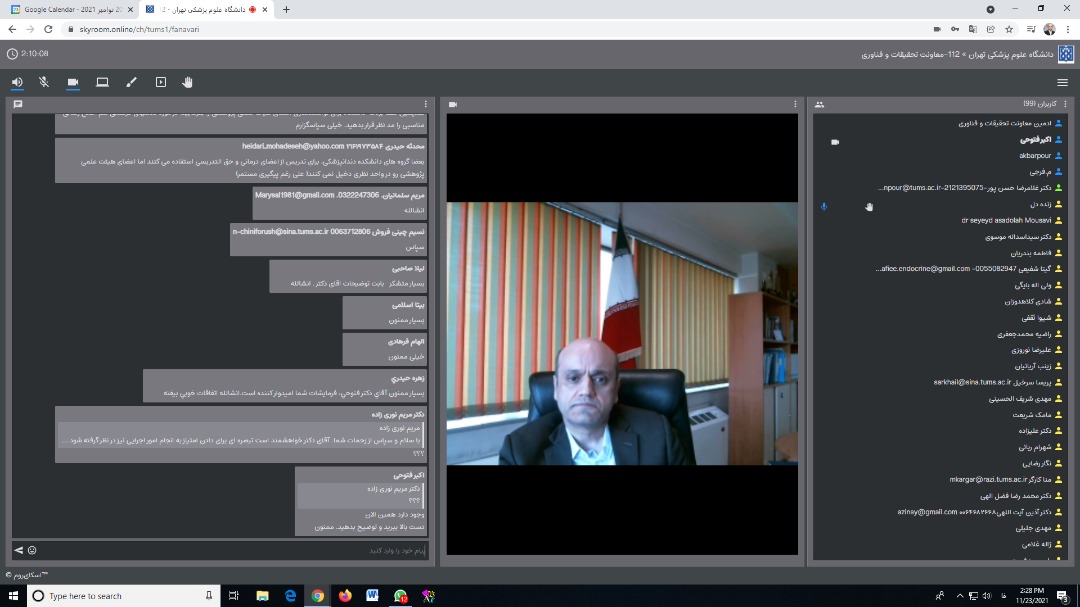The image size is (1080, 607).
Task: Open the emoji picker in chat
Action: tap(32, 550)
